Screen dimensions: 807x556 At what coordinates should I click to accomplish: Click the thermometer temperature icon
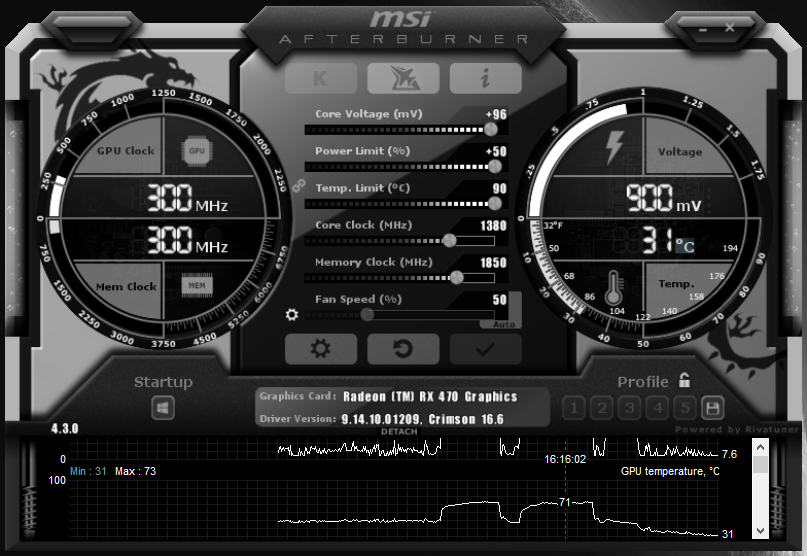click(x=613, y=288)
